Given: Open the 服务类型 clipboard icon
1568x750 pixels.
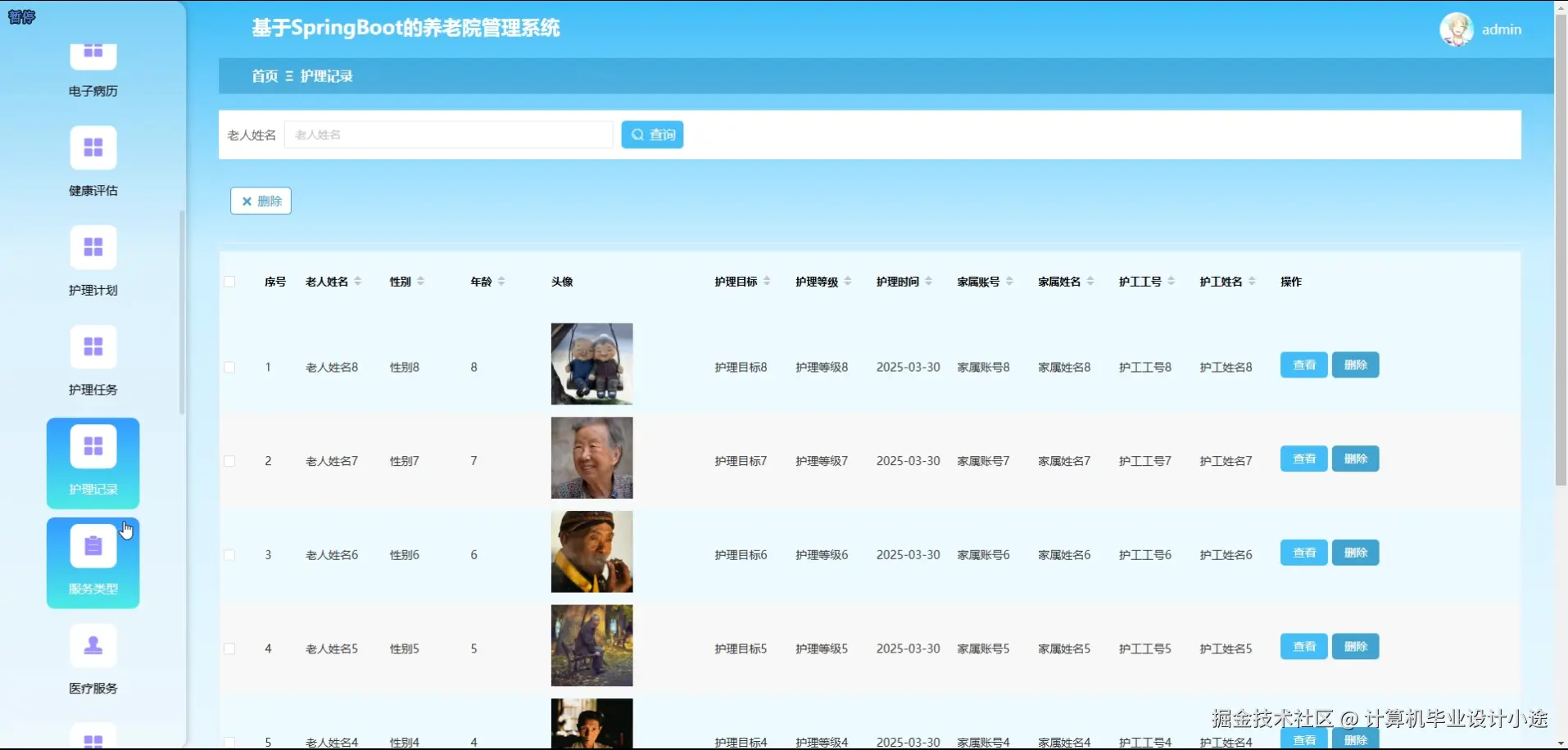Looking at the screenshot, I should pos(93,546).
